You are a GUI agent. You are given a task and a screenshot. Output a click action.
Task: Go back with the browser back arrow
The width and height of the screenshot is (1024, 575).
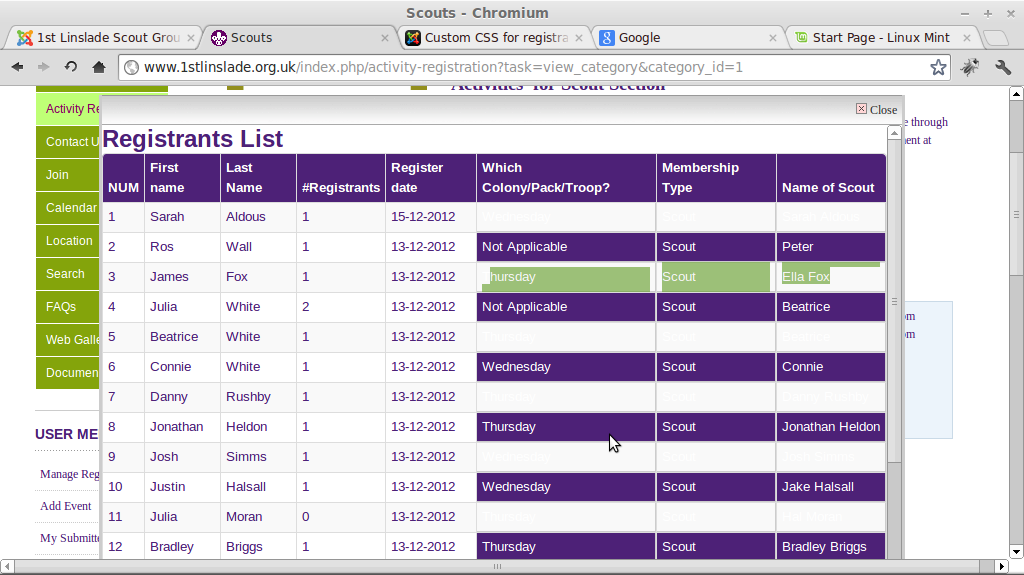point(18,67)
